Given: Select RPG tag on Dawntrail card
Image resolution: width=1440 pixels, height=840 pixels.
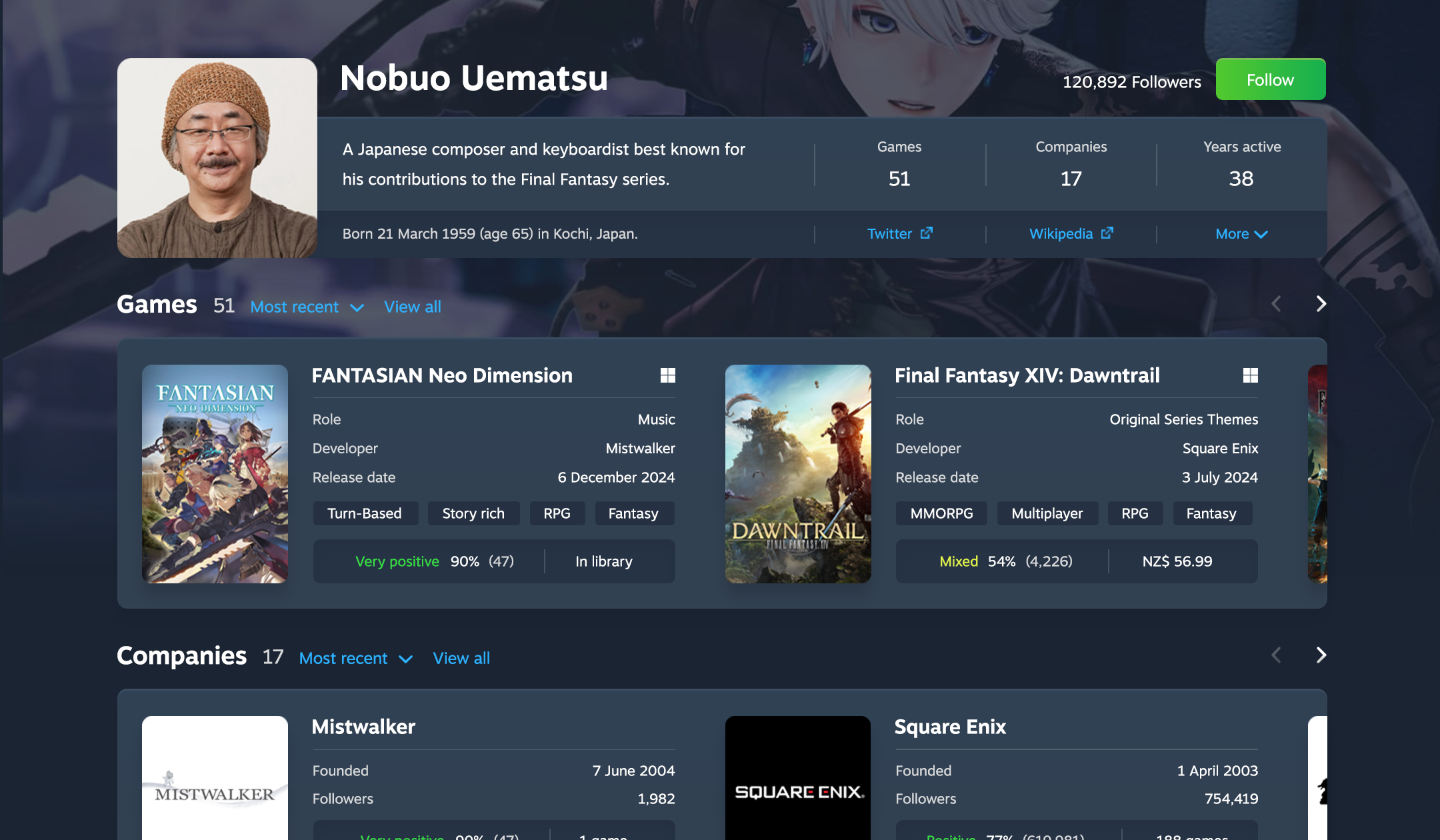Looking at the screenshot, I should click(1135, 513).
